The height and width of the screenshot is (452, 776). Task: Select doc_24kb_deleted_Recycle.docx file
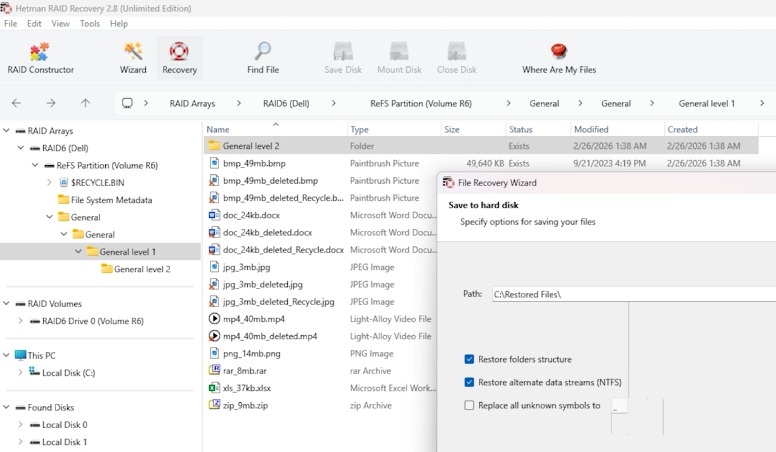(x=283, y=250)
